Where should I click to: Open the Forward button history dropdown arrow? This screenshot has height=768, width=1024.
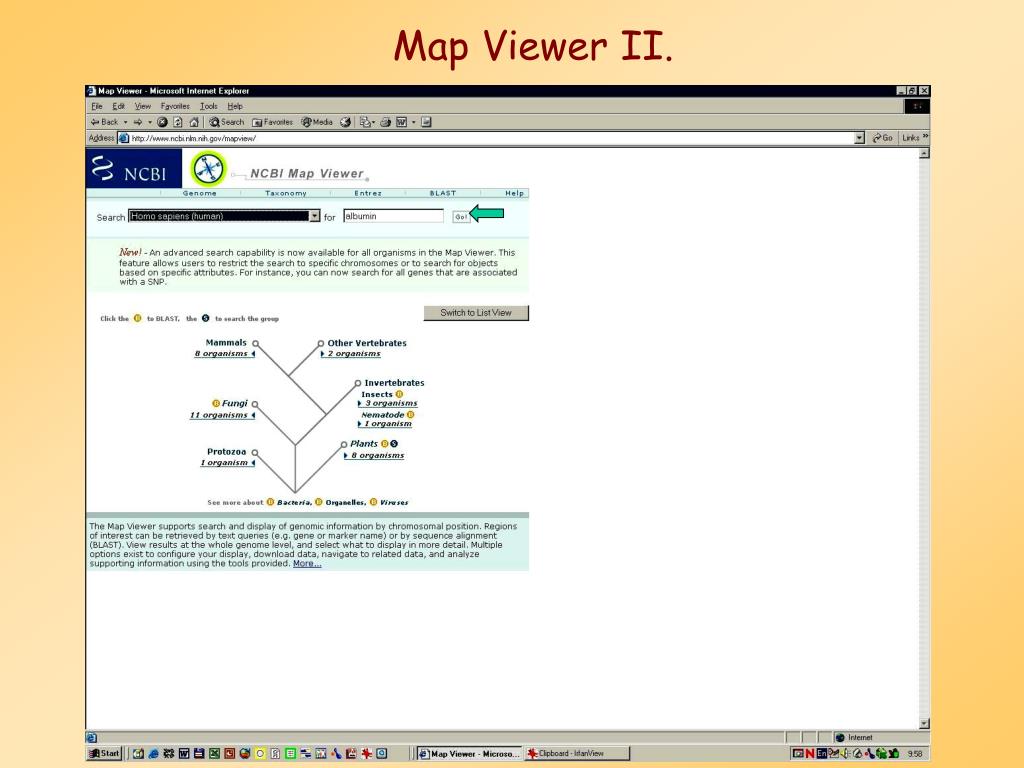pos(150,122)
